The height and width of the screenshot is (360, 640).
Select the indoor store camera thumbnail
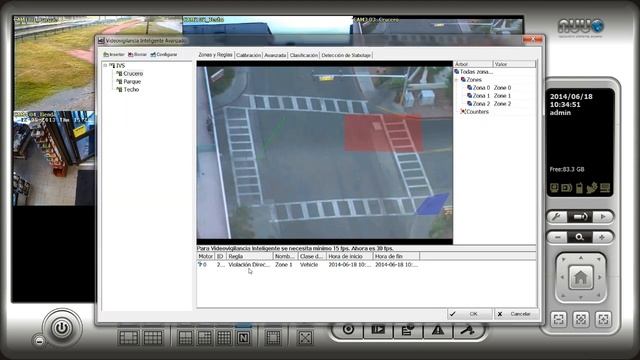coord(53,158)
